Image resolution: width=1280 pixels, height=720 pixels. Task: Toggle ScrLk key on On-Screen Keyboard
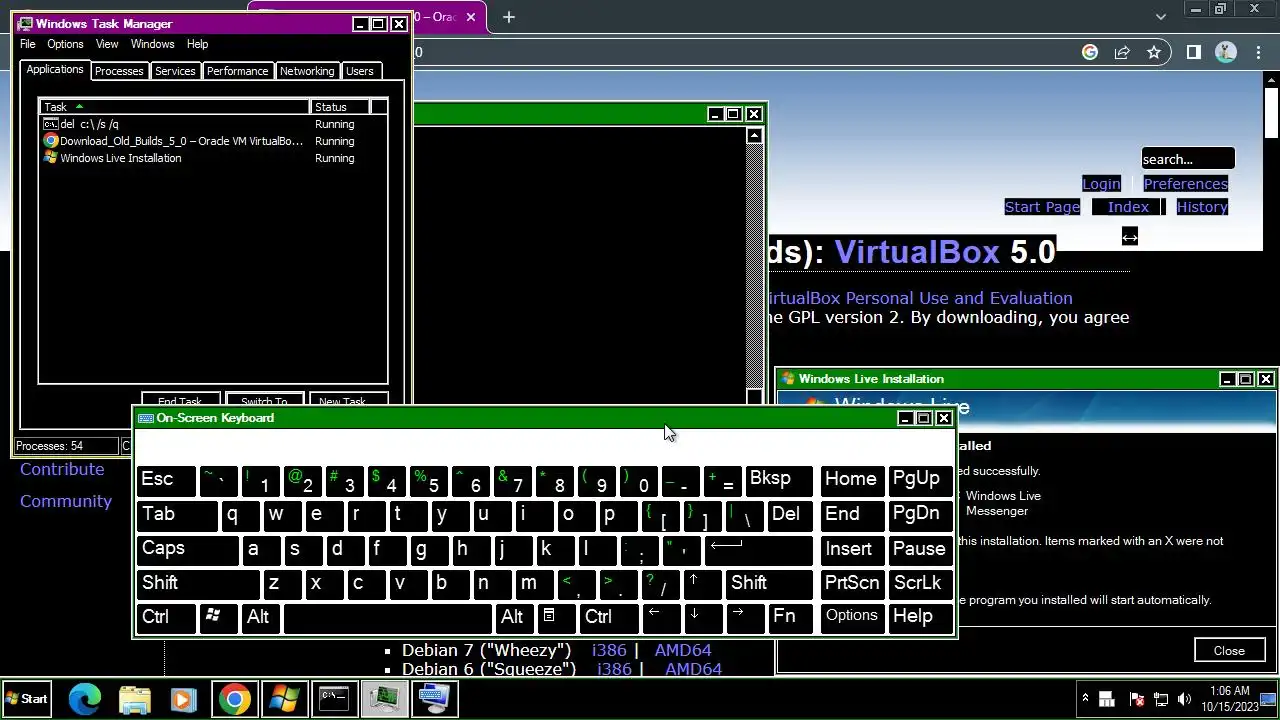(x=920, y=584)
